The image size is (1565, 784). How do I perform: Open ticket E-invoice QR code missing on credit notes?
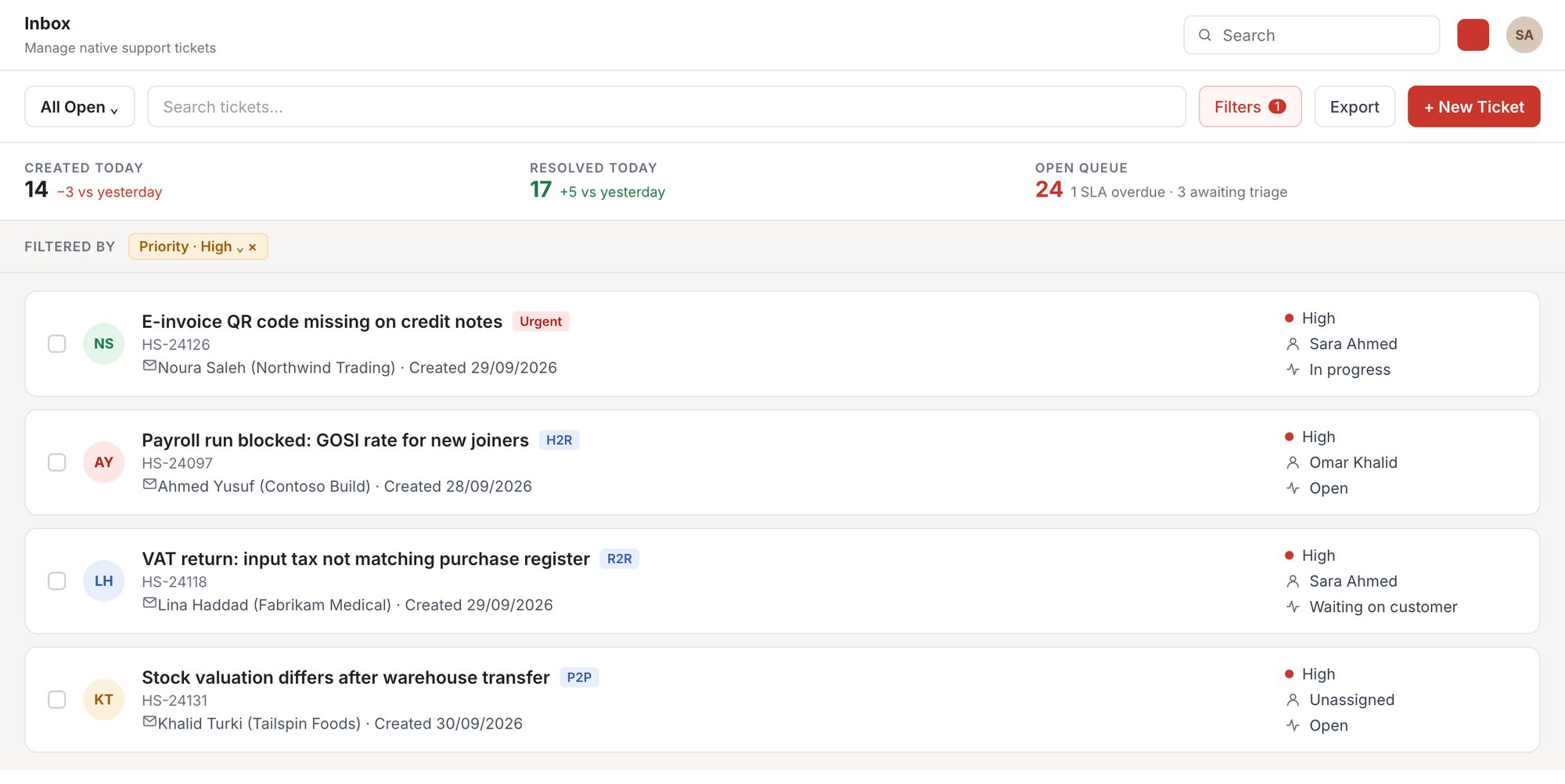[322, 322]
